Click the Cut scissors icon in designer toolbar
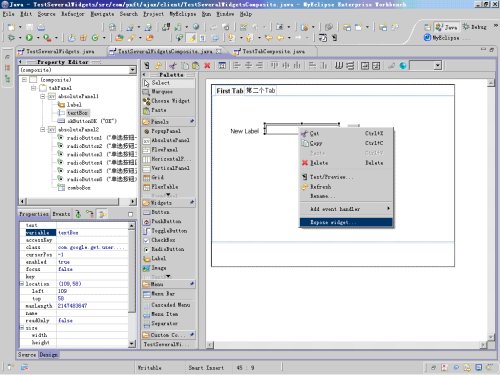The height and width of the screenshot is (375, 500). tap(173, 66)
